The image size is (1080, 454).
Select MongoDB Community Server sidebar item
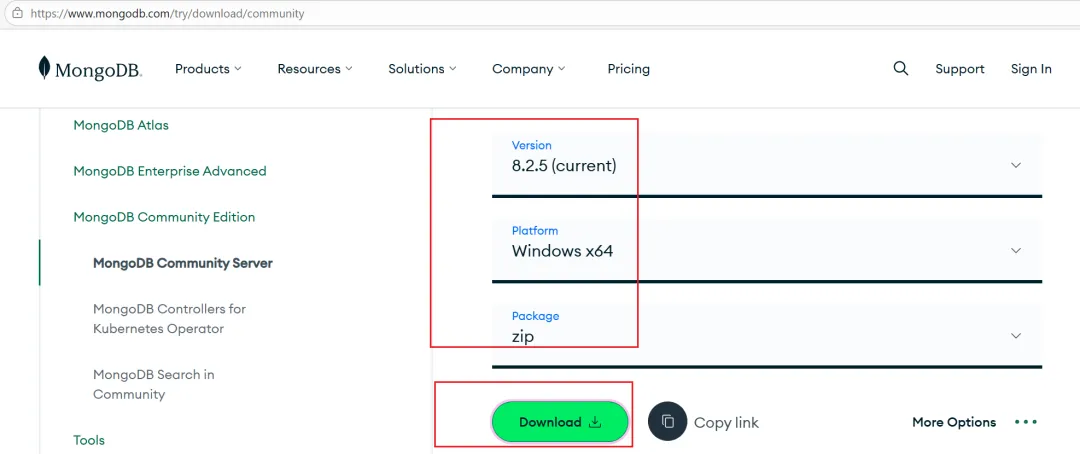point(183,263)
